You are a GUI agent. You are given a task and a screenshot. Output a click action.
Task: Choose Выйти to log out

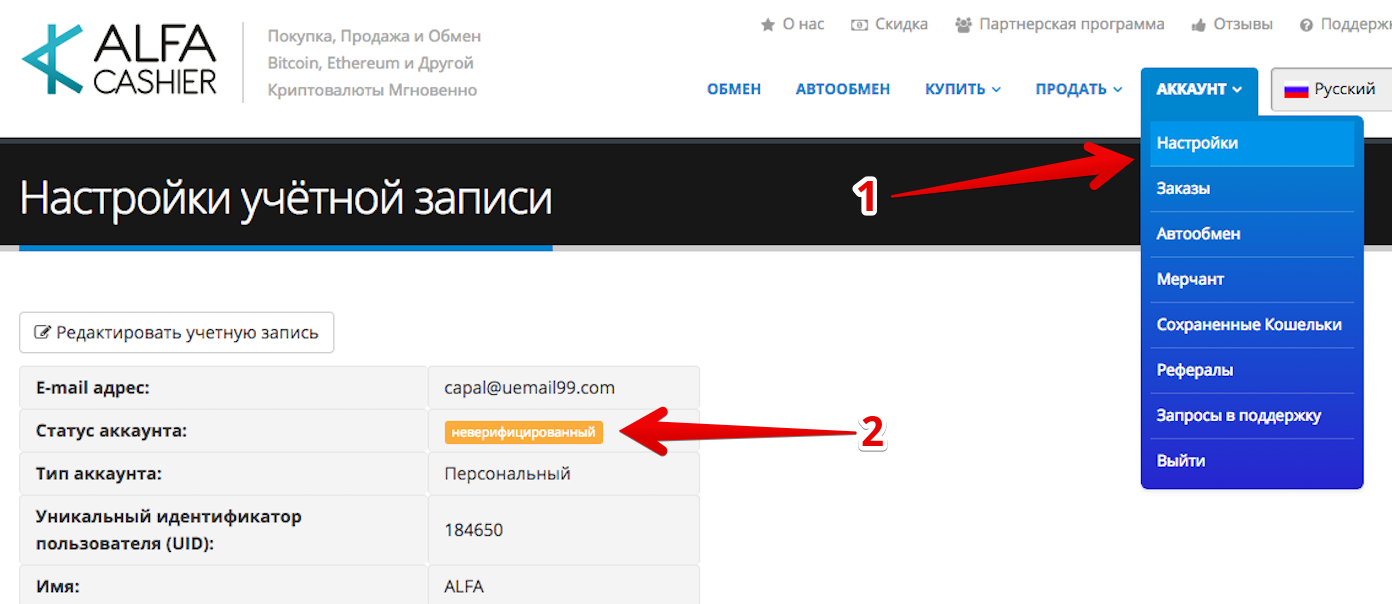coord(1252,461)
